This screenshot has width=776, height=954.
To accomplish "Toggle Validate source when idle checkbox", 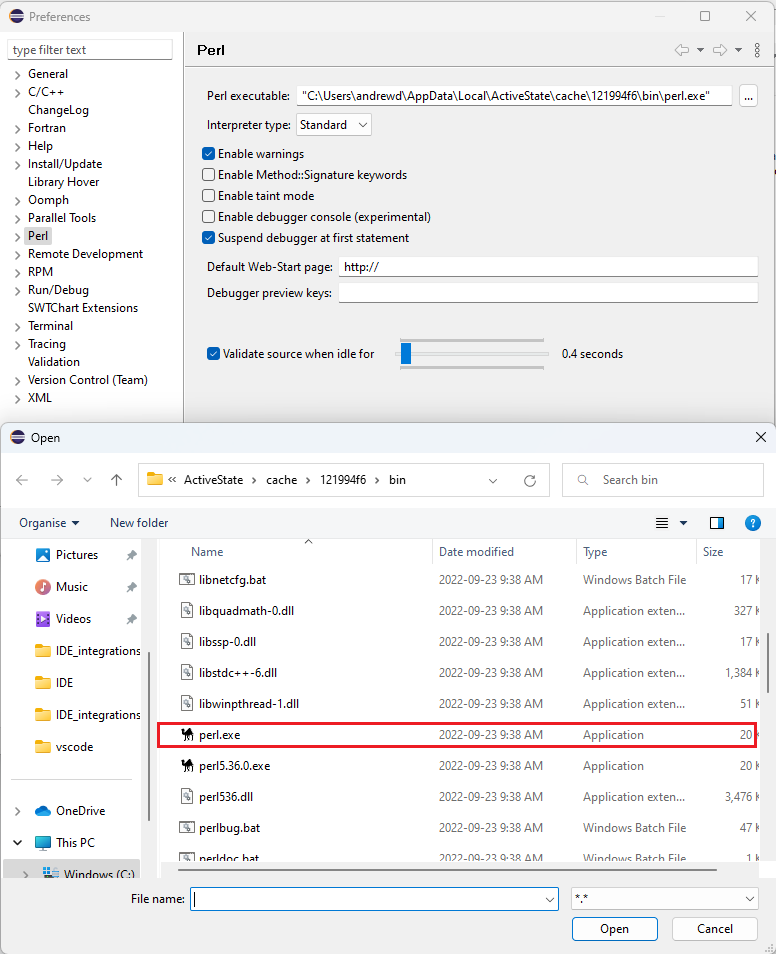I will (214, 354).
